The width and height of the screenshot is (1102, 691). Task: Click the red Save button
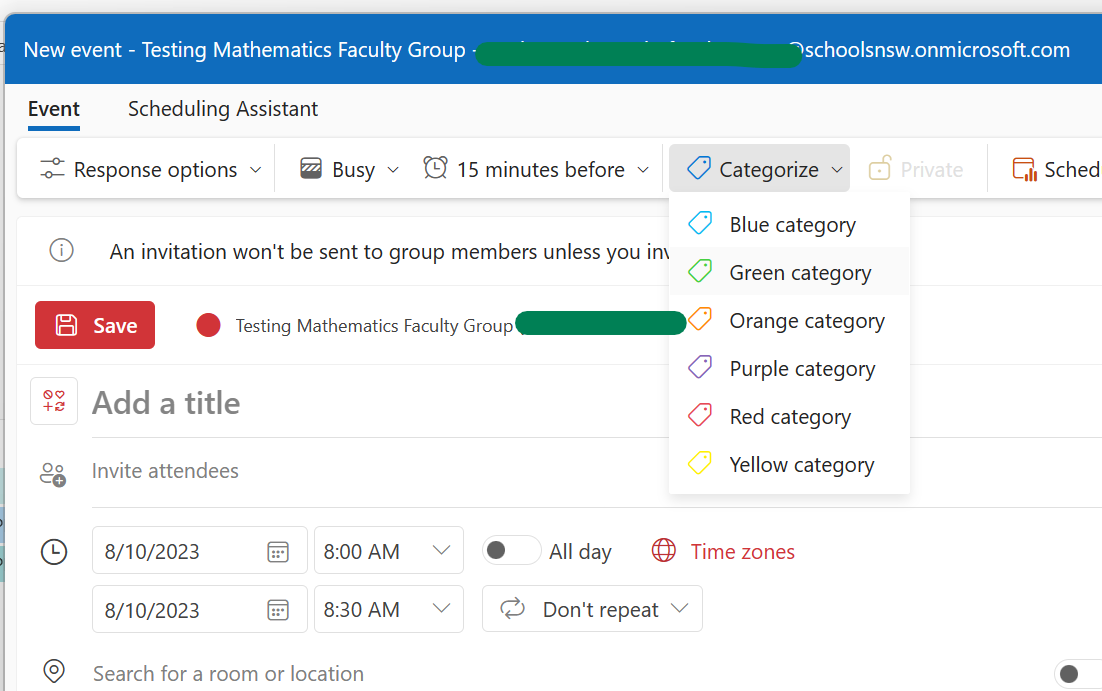(x=95, y=325)
